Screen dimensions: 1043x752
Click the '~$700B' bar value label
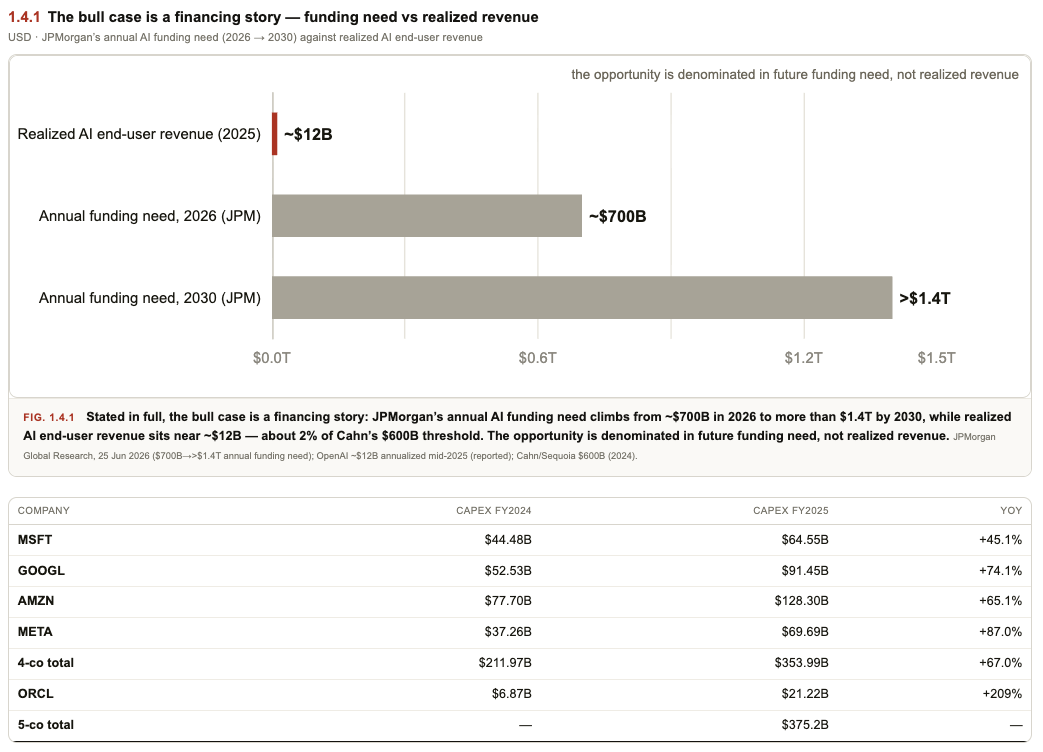[617, 216]
